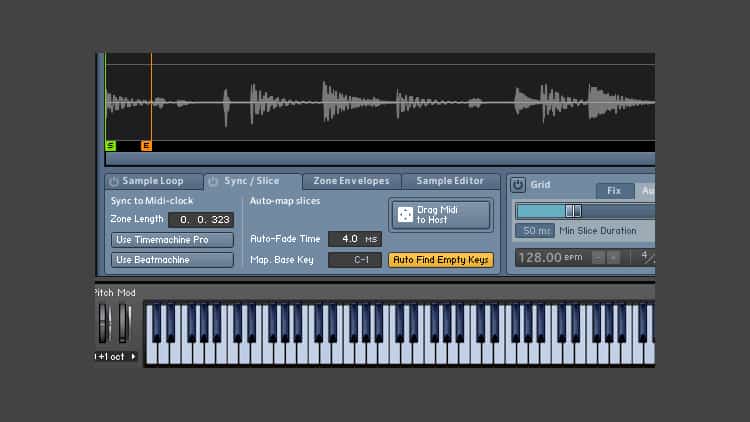The width and height of the screenshot is (750, 422).
Task: Toggle the Sample Loop power icon
Action: click(113, 182)
